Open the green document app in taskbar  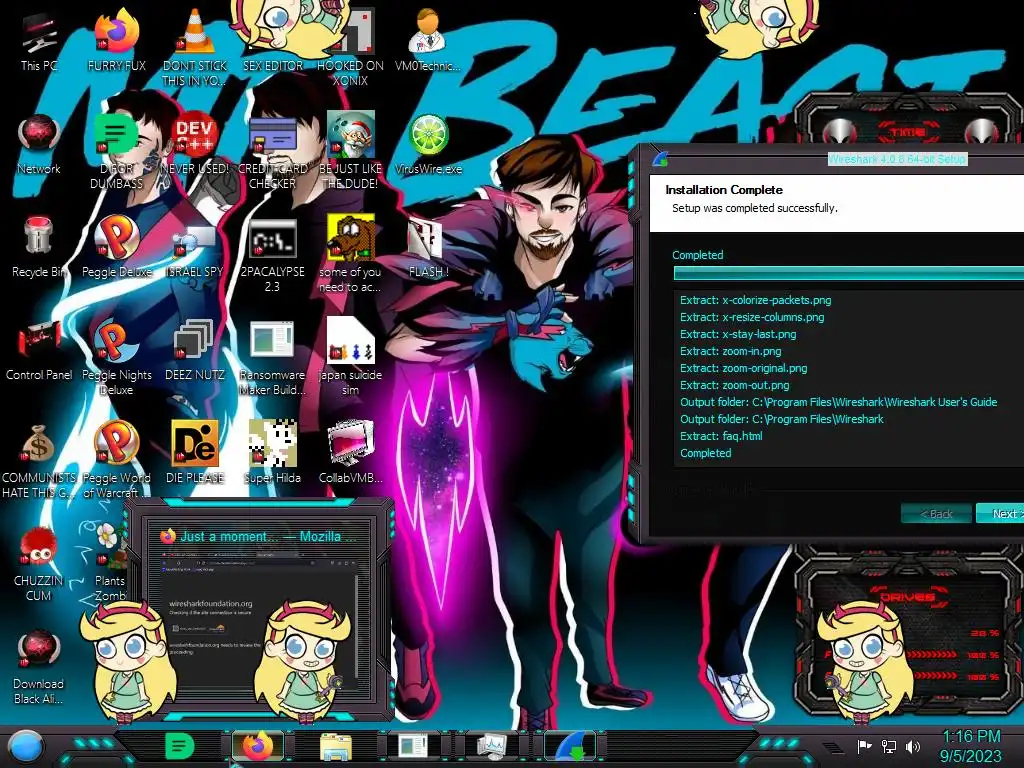pyautogui.click(x=179, y=746)
